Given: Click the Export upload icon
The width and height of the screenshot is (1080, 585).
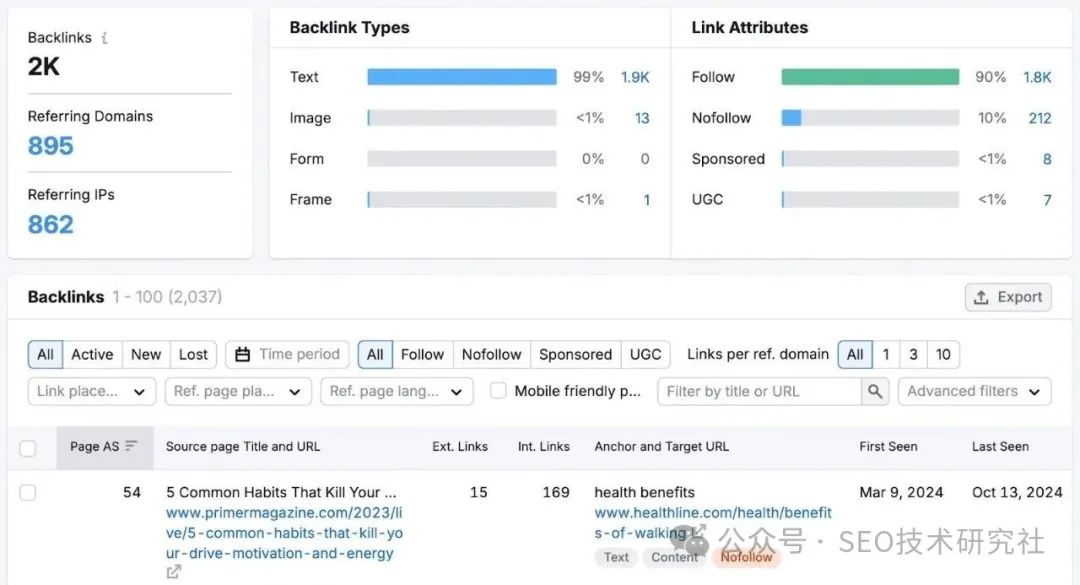Looking at the screenshot, I should (x=982, y=297).
